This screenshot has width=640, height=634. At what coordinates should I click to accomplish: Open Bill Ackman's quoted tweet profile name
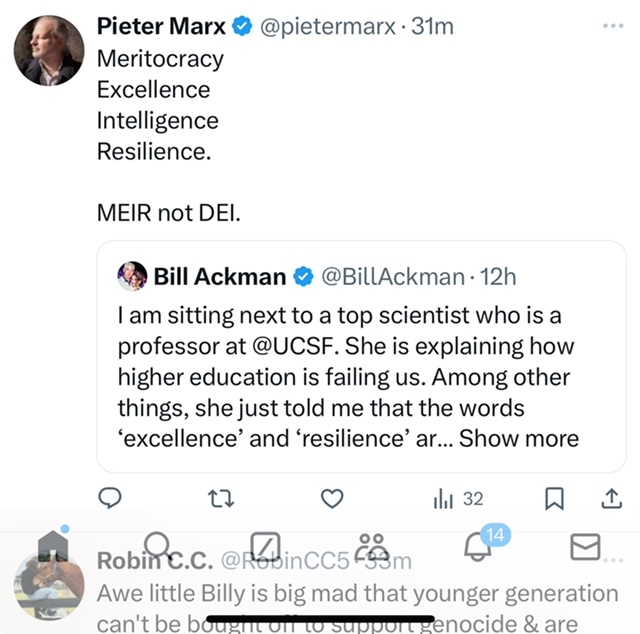(x=220, y=275)
